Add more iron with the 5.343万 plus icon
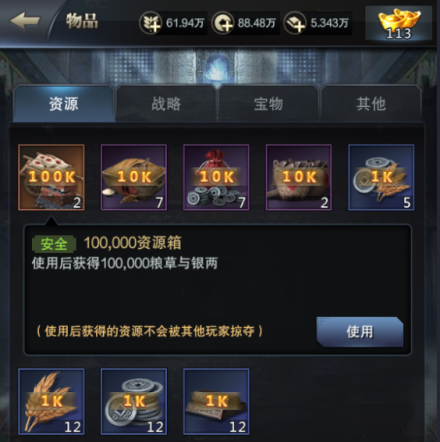This screenshot has width=440, height=442. pyautogui.click(x=295, y=23)
